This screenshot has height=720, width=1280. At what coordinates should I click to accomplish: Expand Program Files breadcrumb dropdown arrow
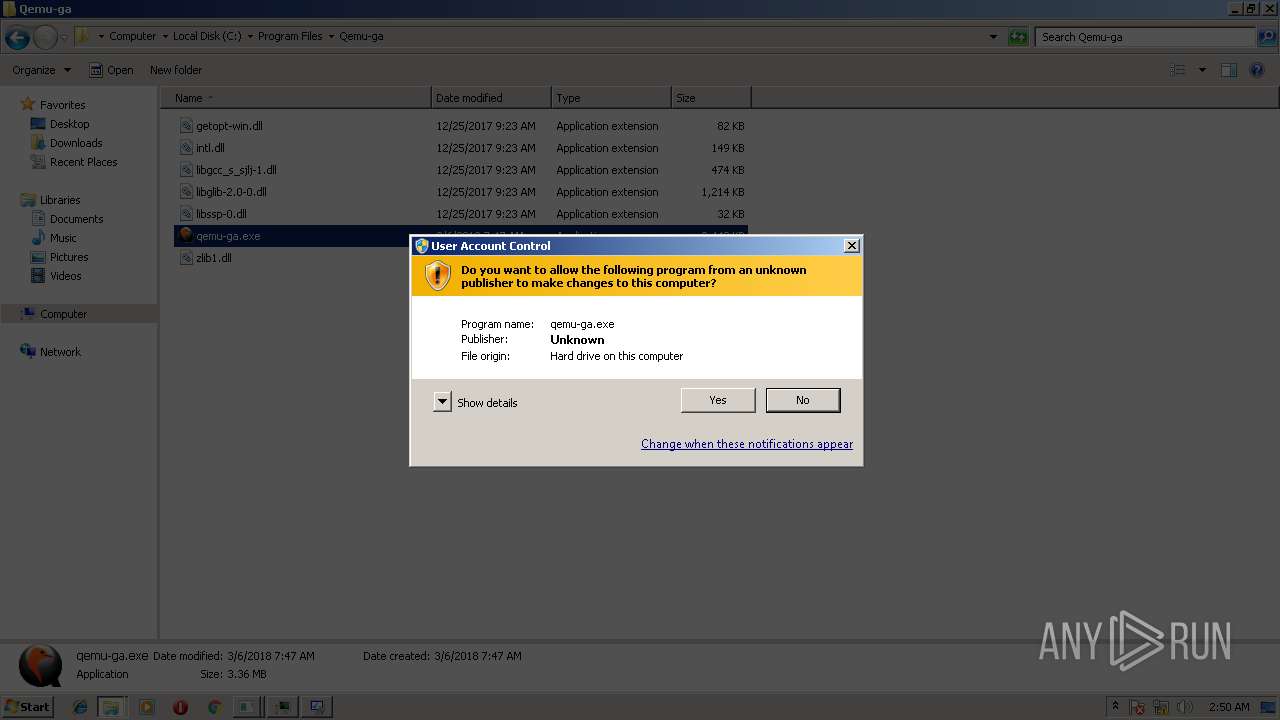pyautogui.click(x=331, y=36)
